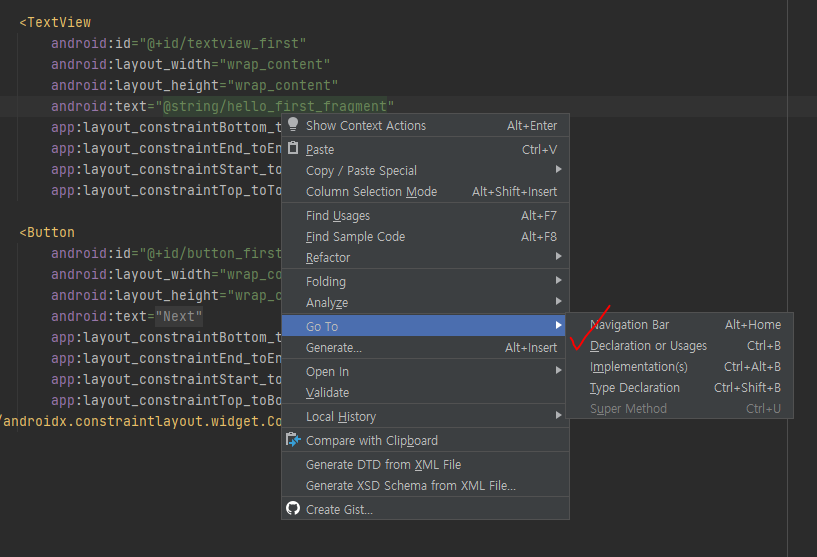Choose Generate... from the menu
817x557 pixels.
point(425,348)
